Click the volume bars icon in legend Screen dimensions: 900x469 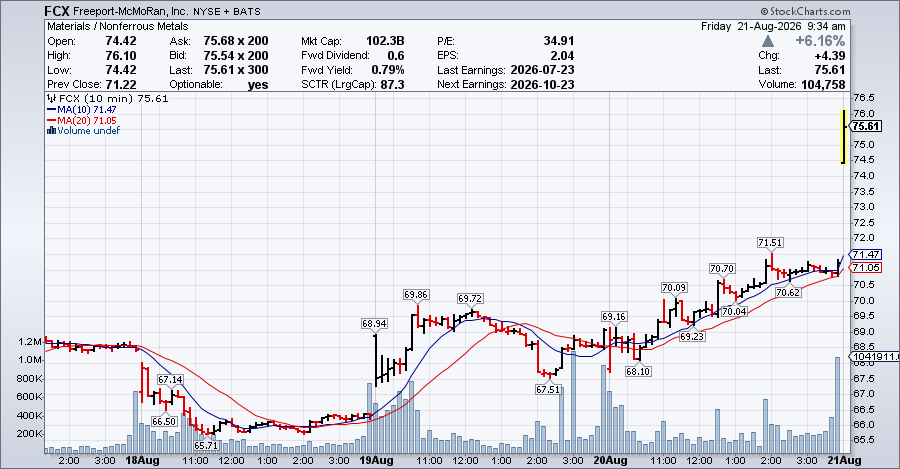52,131
